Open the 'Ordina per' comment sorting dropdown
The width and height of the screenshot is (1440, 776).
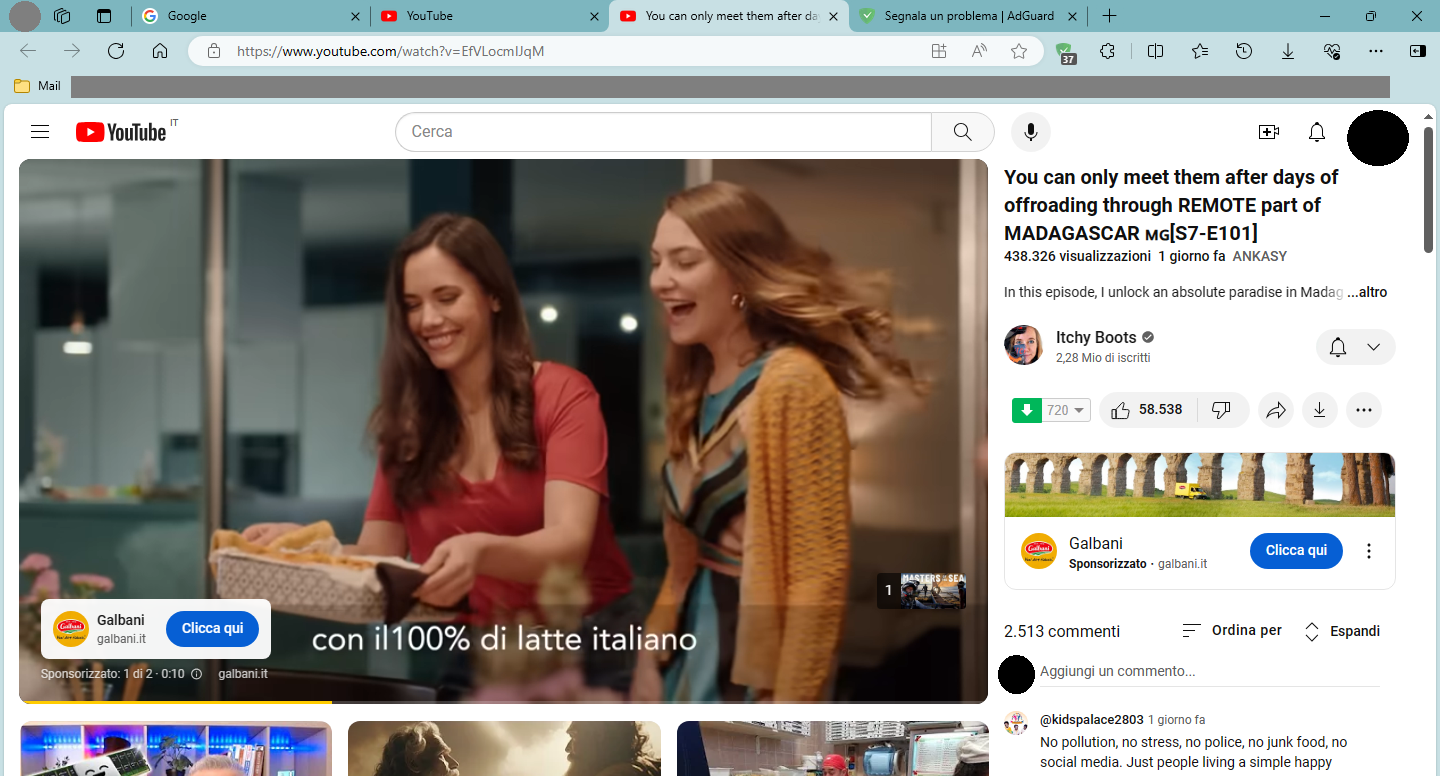click(x=1231, y=630)
